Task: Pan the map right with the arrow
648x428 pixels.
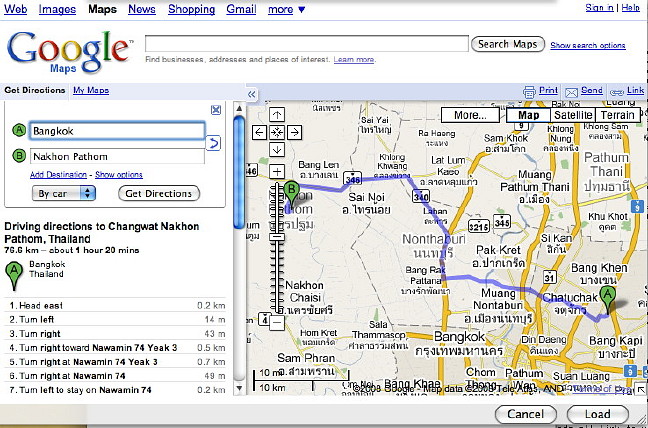Action: (x=294, y=132)
